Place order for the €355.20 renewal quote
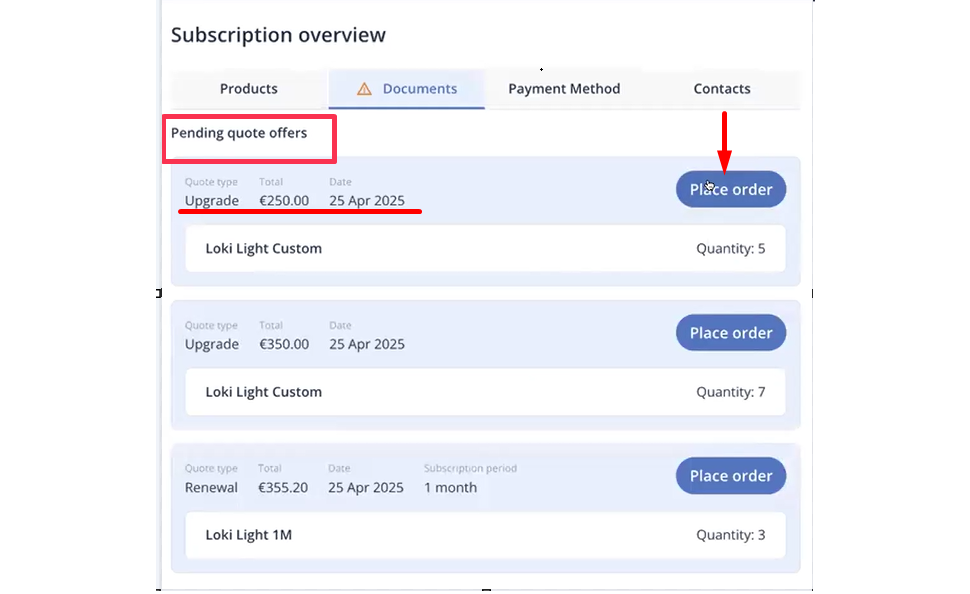 click(731, 476)
